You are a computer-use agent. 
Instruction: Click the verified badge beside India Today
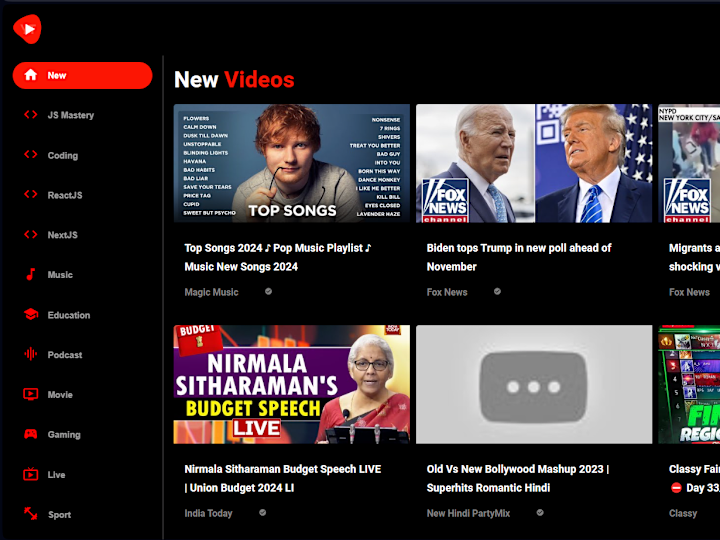[x=263, y=512]
